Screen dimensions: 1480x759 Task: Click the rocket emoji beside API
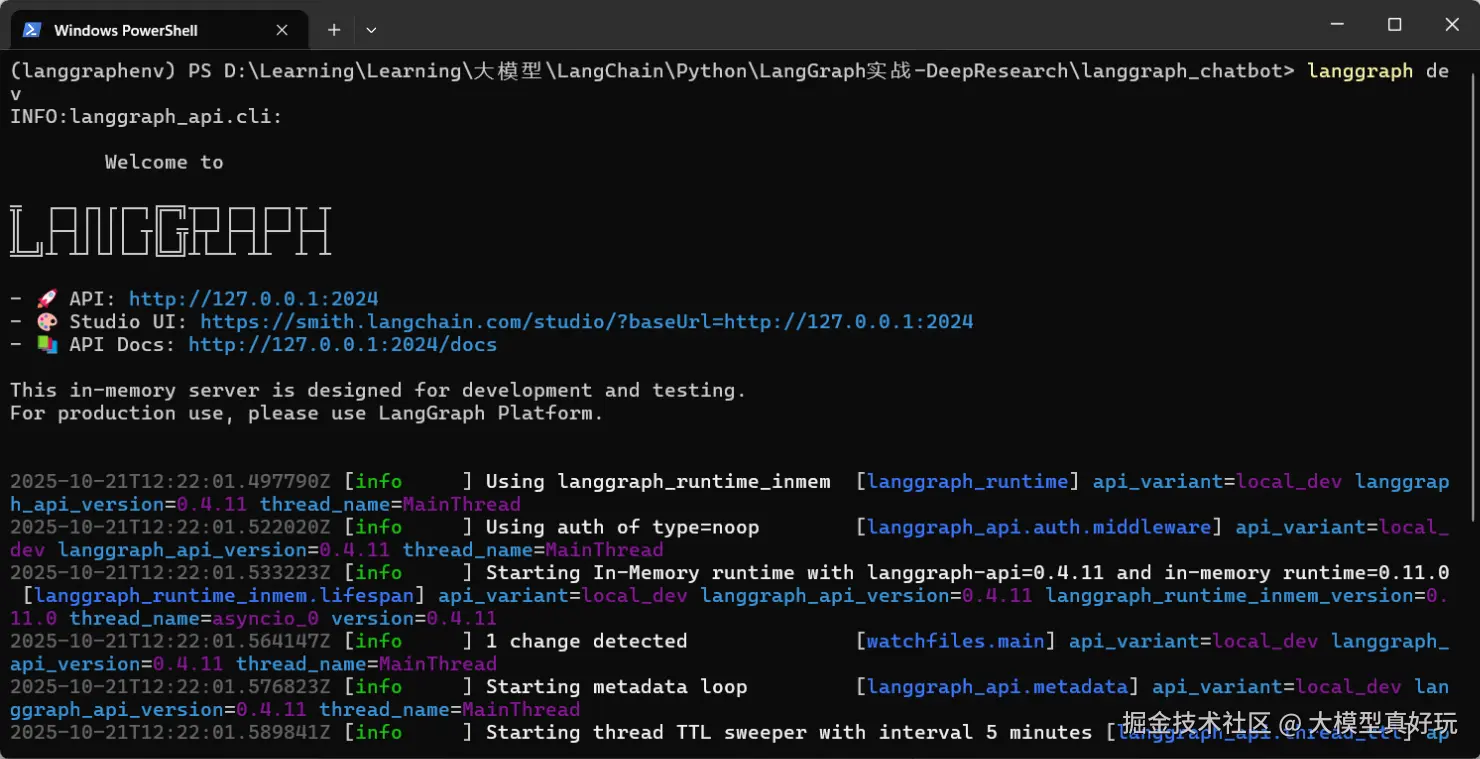coord(46,299)
